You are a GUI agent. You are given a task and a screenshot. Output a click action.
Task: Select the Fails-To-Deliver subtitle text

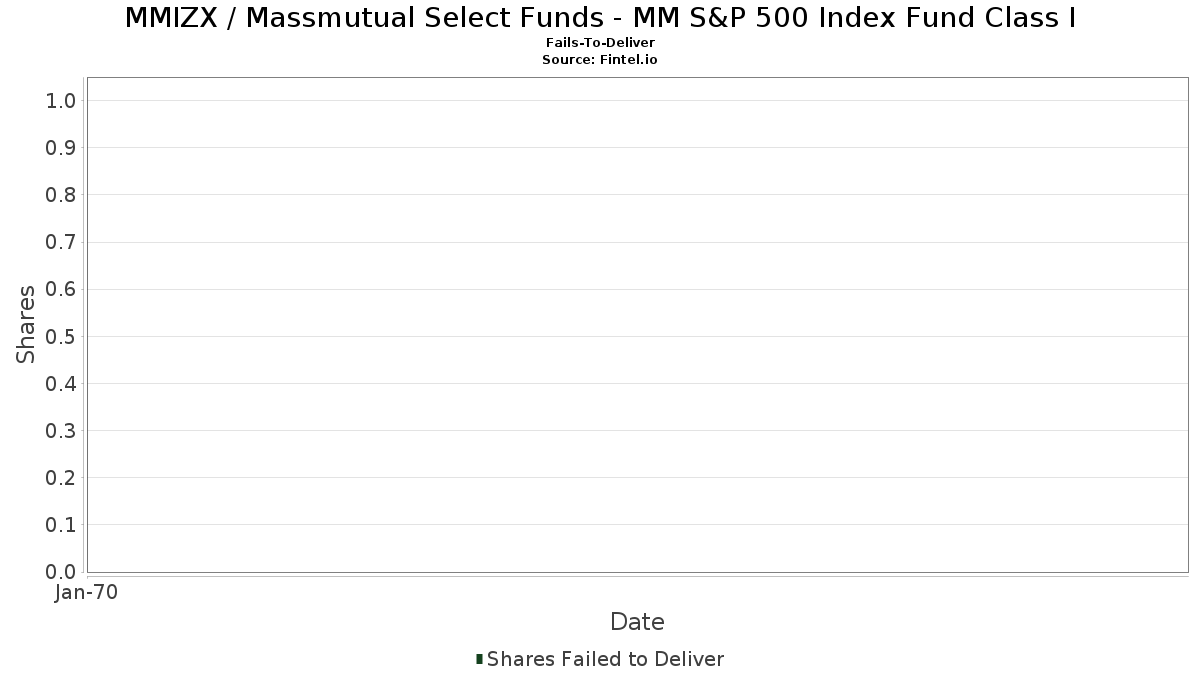(600, 44)
